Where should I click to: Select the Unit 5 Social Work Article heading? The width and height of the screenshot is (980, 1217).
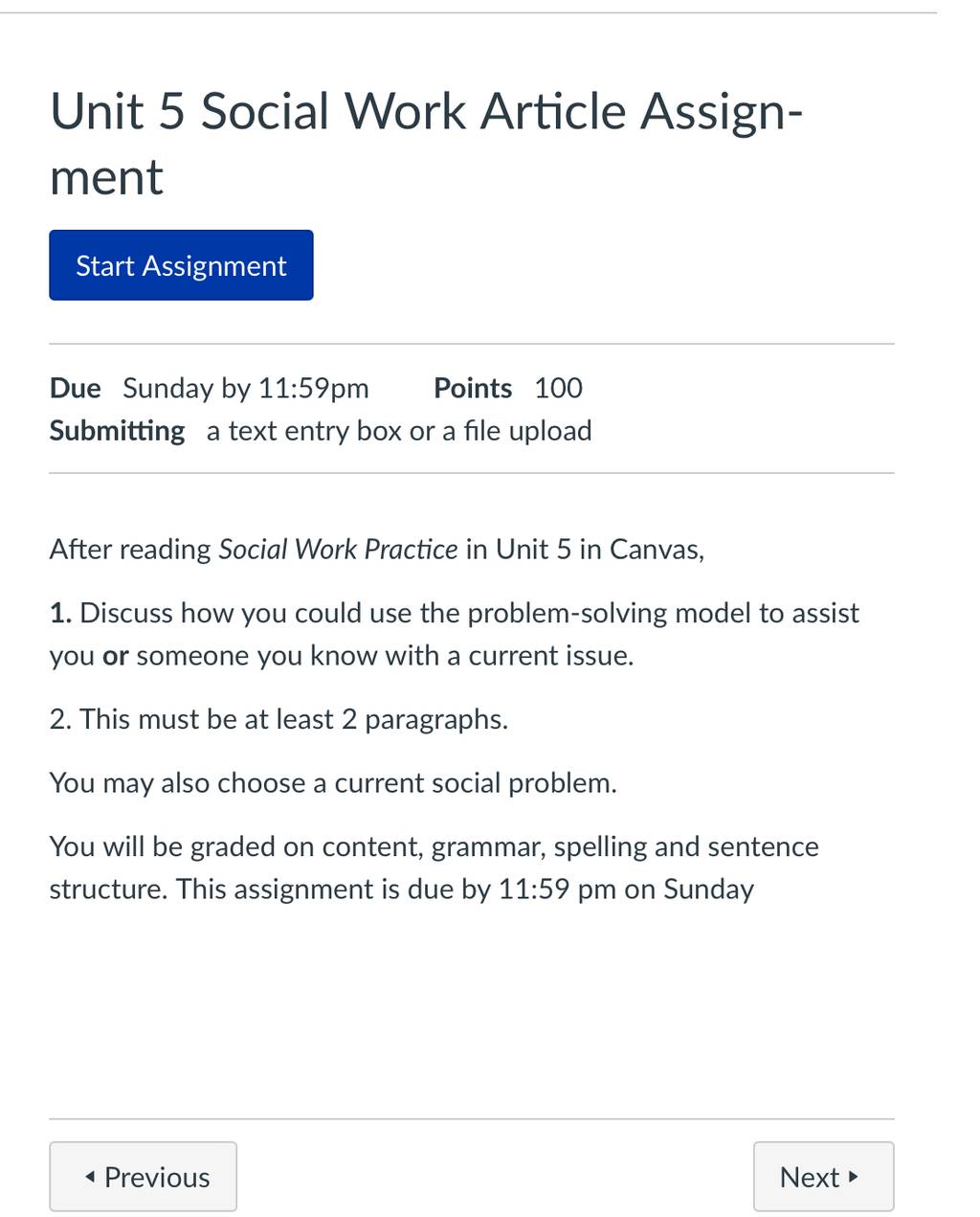[426, 144]
